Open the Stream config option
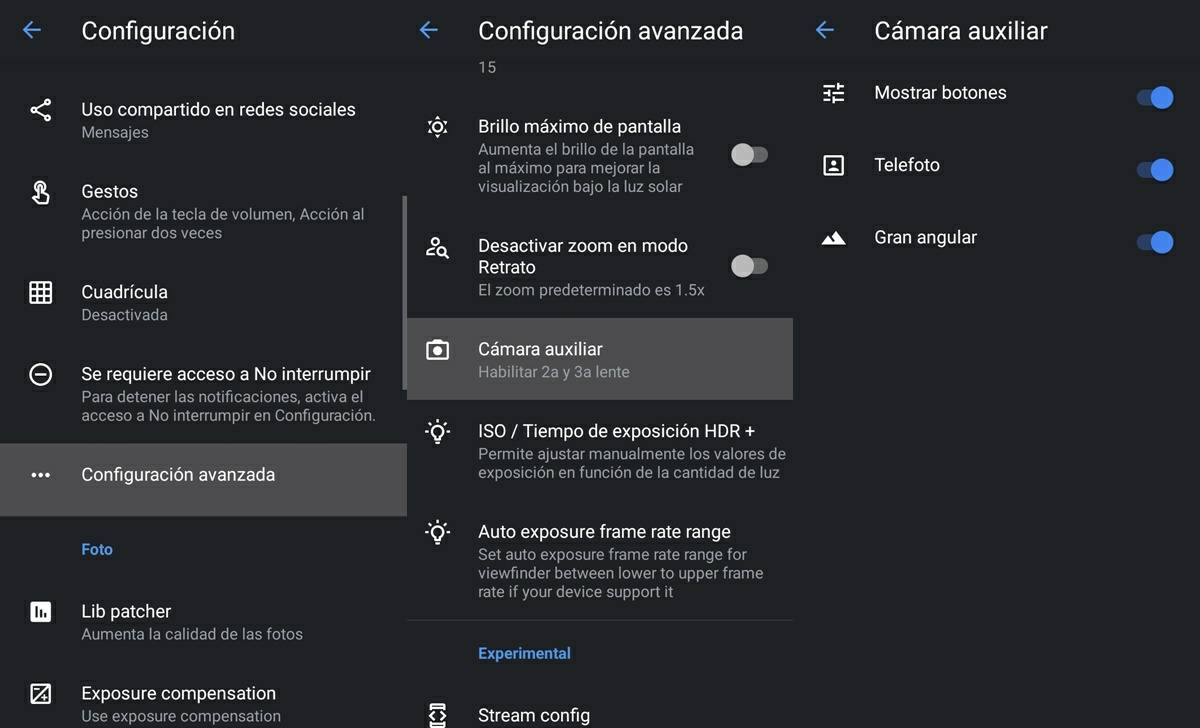Image resolution: width=1200 pixels, height=728 pixels. tap(534, 715)
